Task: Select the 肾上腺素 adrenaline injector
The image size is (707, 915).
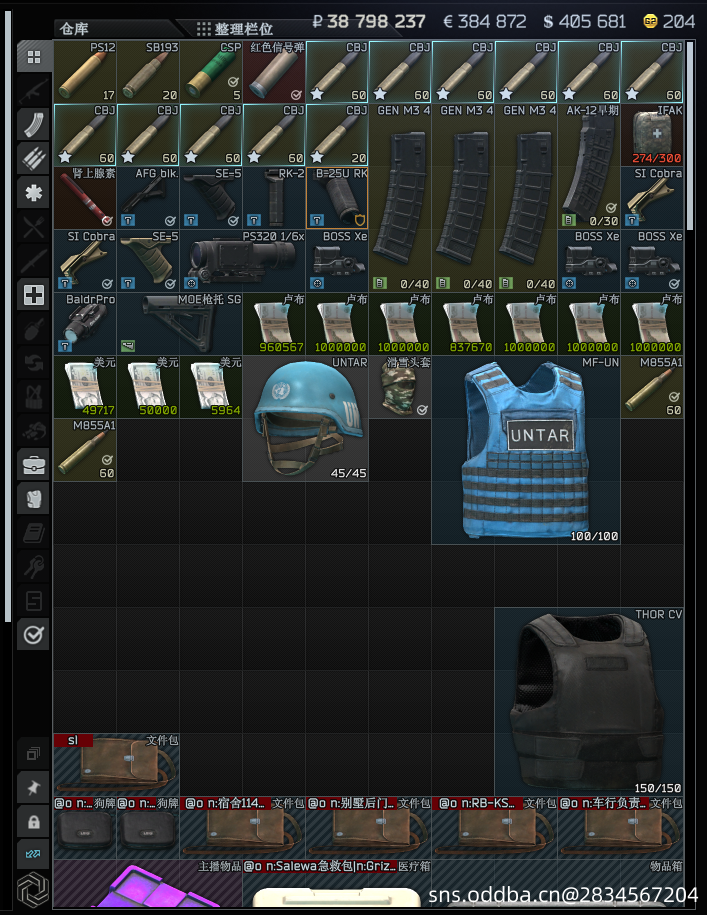Action: pos(85,198)
